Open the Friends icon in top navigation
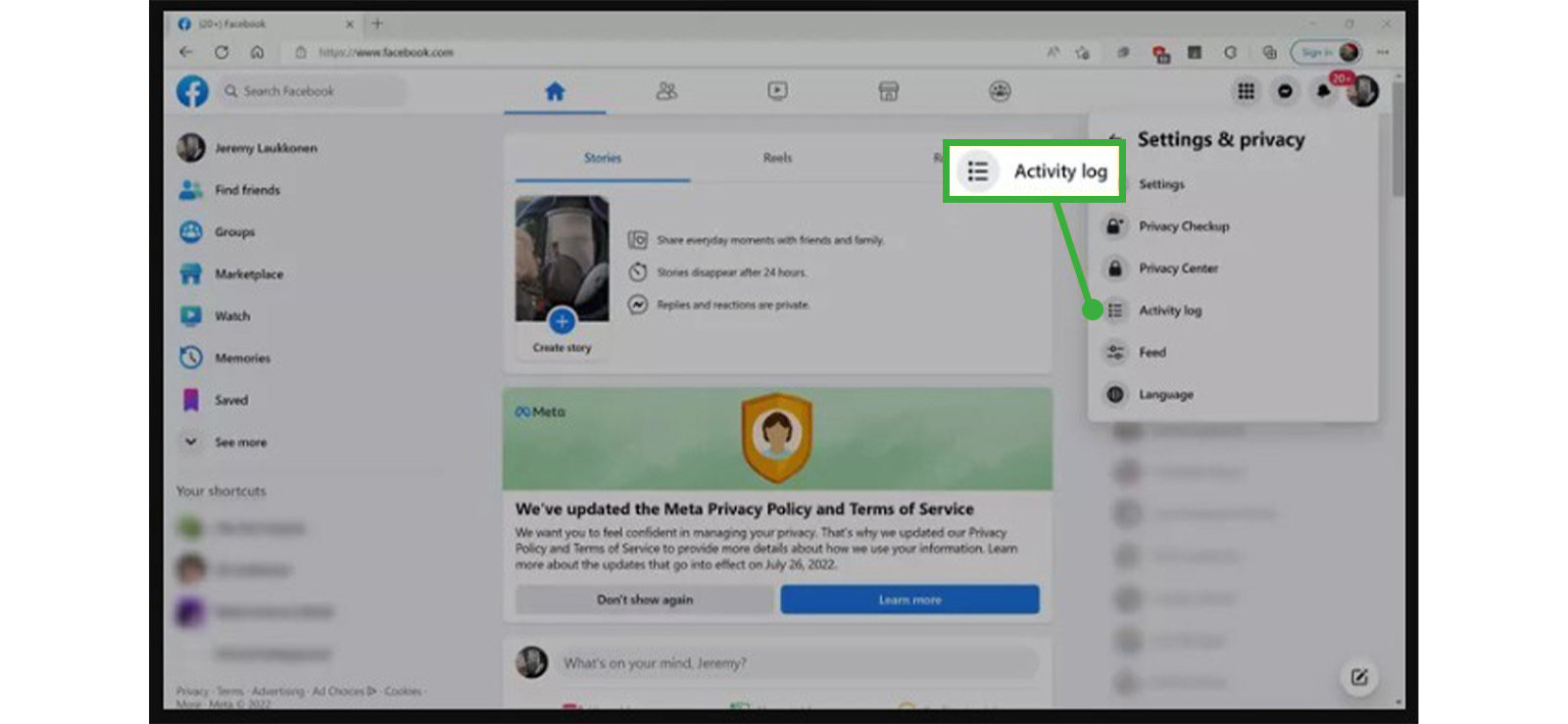 (666, 91)
